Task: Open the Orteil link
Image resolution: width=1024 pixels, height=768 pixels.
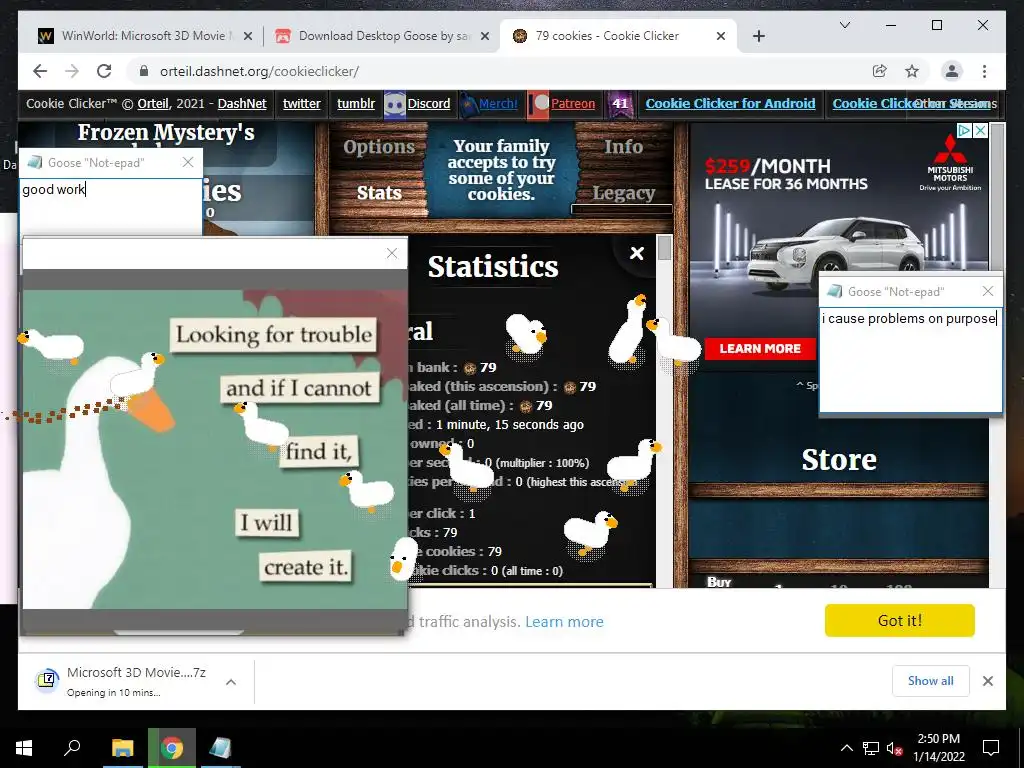Action: click(x=153, y=104)
